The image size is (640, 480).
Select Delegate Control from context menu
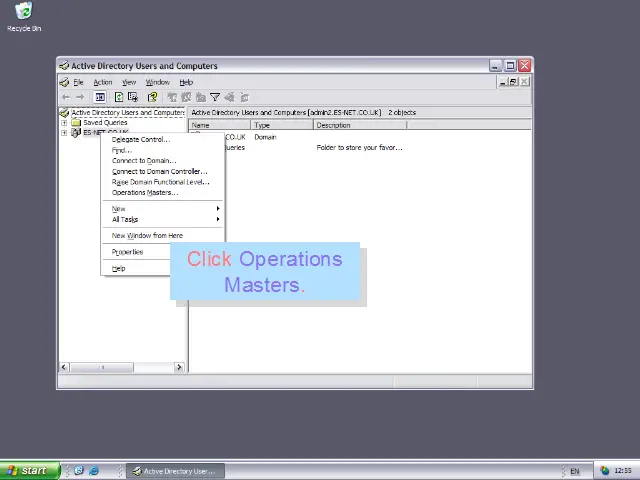click(163, 140)
